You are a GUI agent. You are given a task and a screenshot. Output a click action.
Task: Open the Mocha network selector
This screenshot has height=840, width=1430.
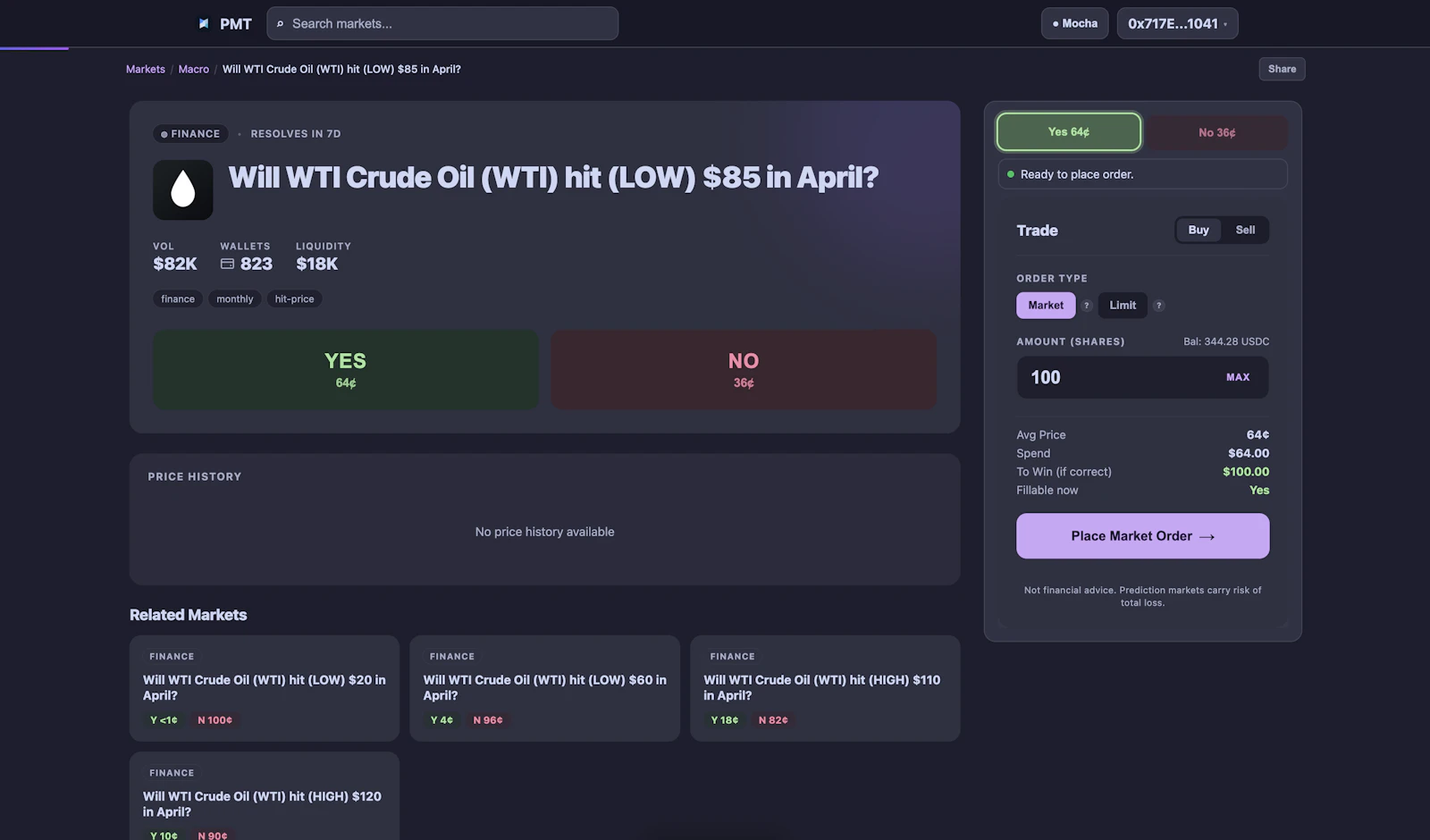[x=1075, y=23]
